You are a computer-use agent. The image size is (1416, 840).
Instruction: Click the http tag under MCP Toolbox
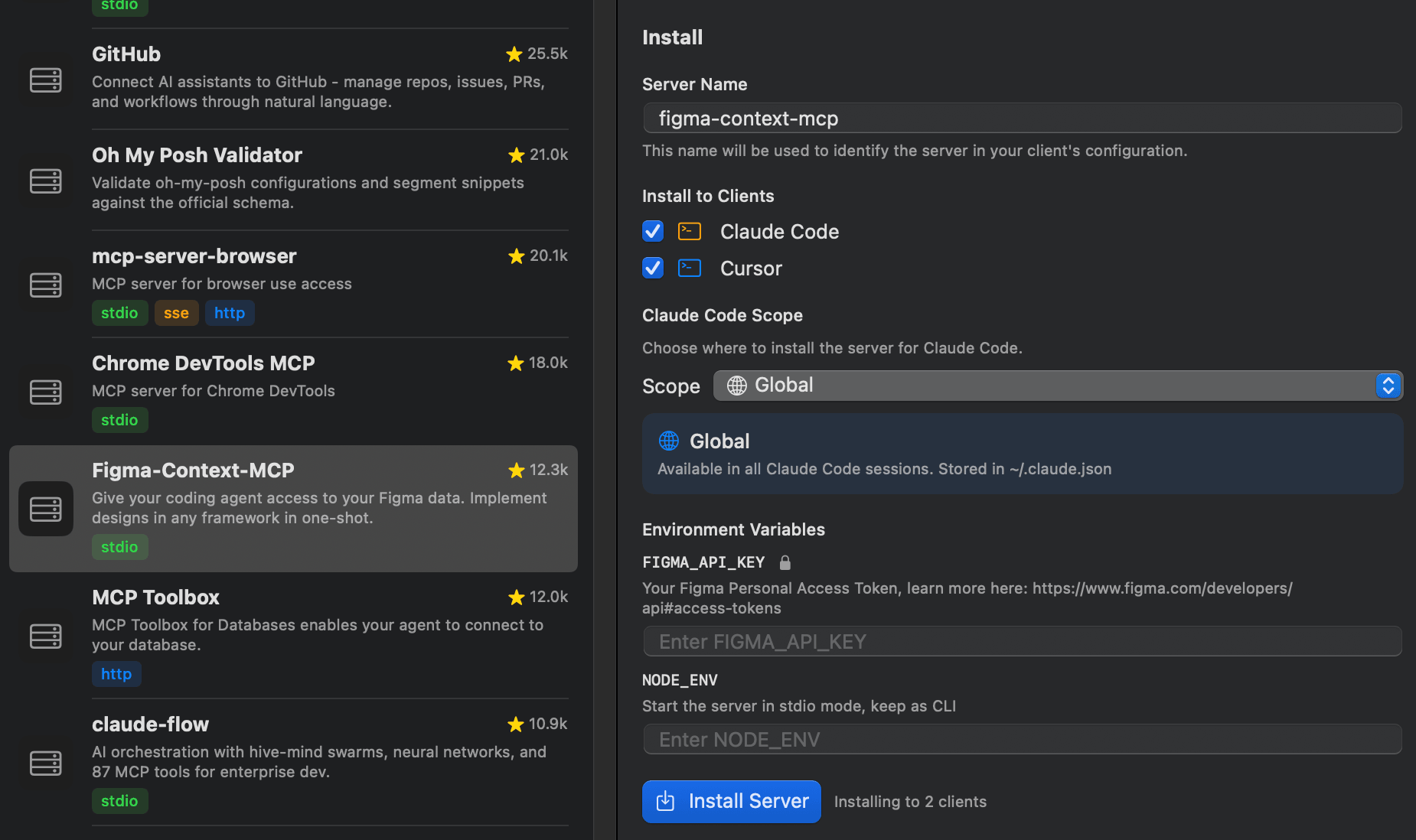[116, 674]
